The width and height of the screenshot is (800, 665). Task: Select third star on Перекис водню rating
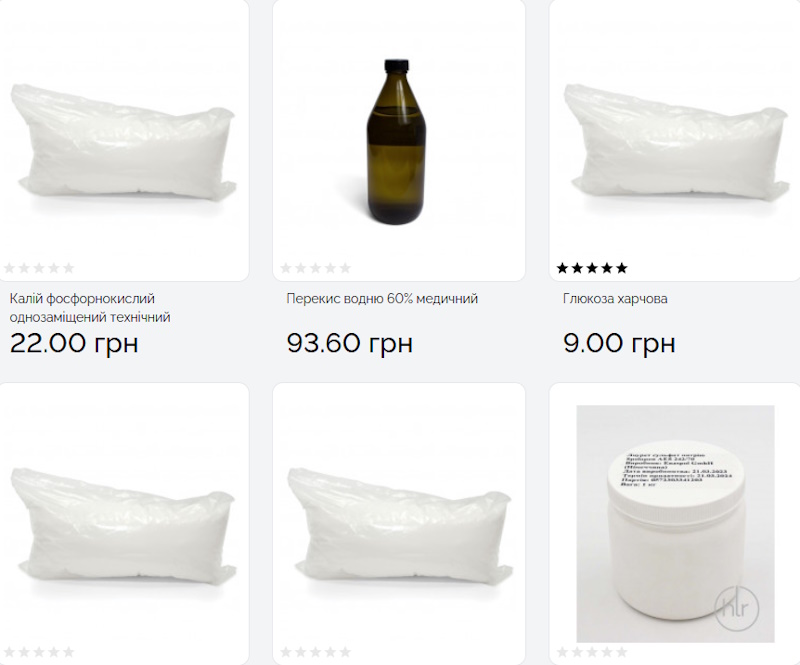tap(316, 268)
